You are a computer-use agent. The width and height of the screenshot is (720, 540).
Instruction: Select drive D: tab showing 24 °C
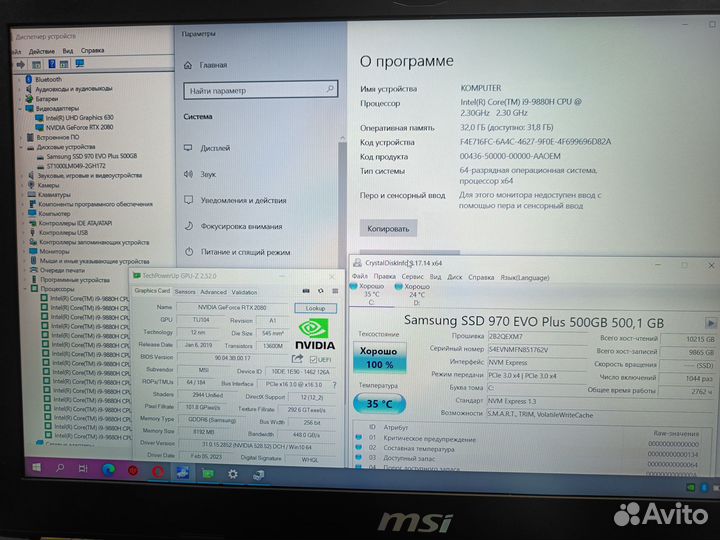(416, 294)
